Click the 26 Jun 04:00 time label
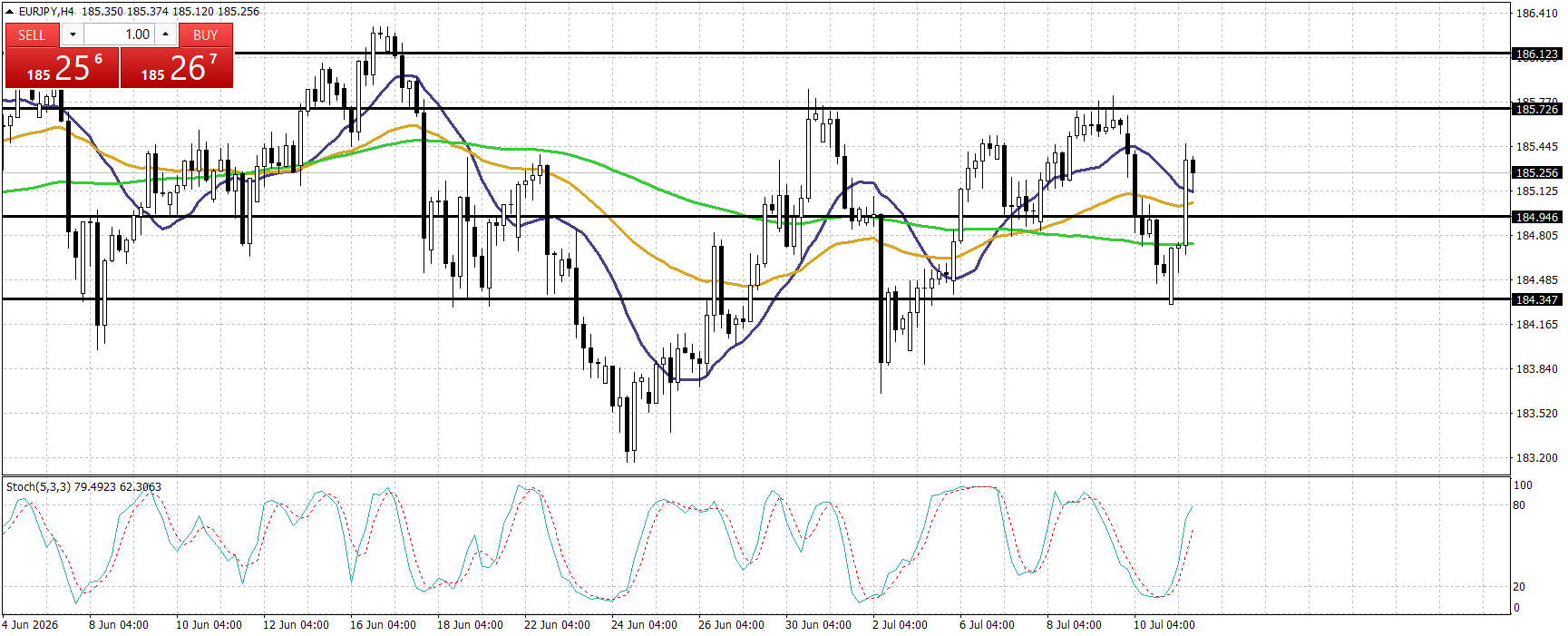 (x=731, y=625)
